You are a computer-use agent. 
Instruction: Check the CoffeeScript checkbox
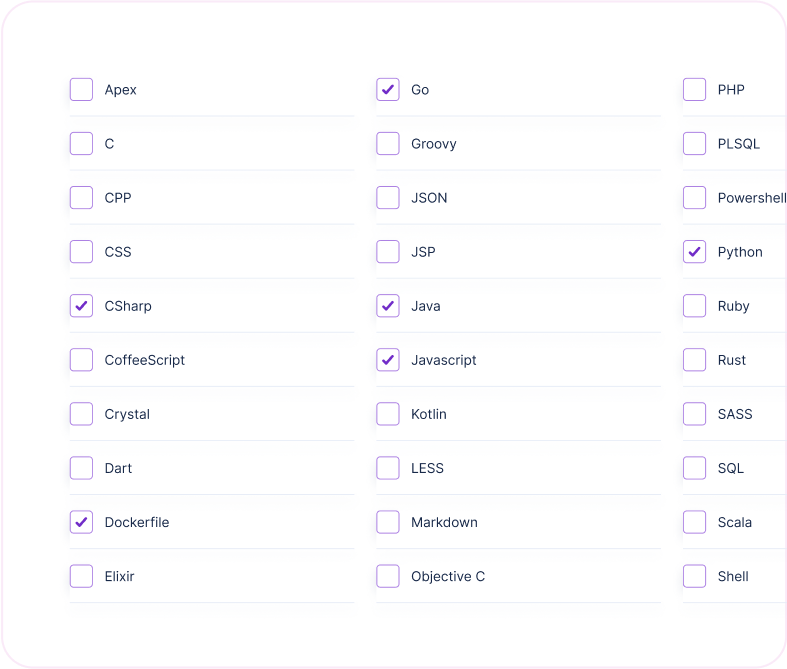pyautogui.click(x=82, y=360)
